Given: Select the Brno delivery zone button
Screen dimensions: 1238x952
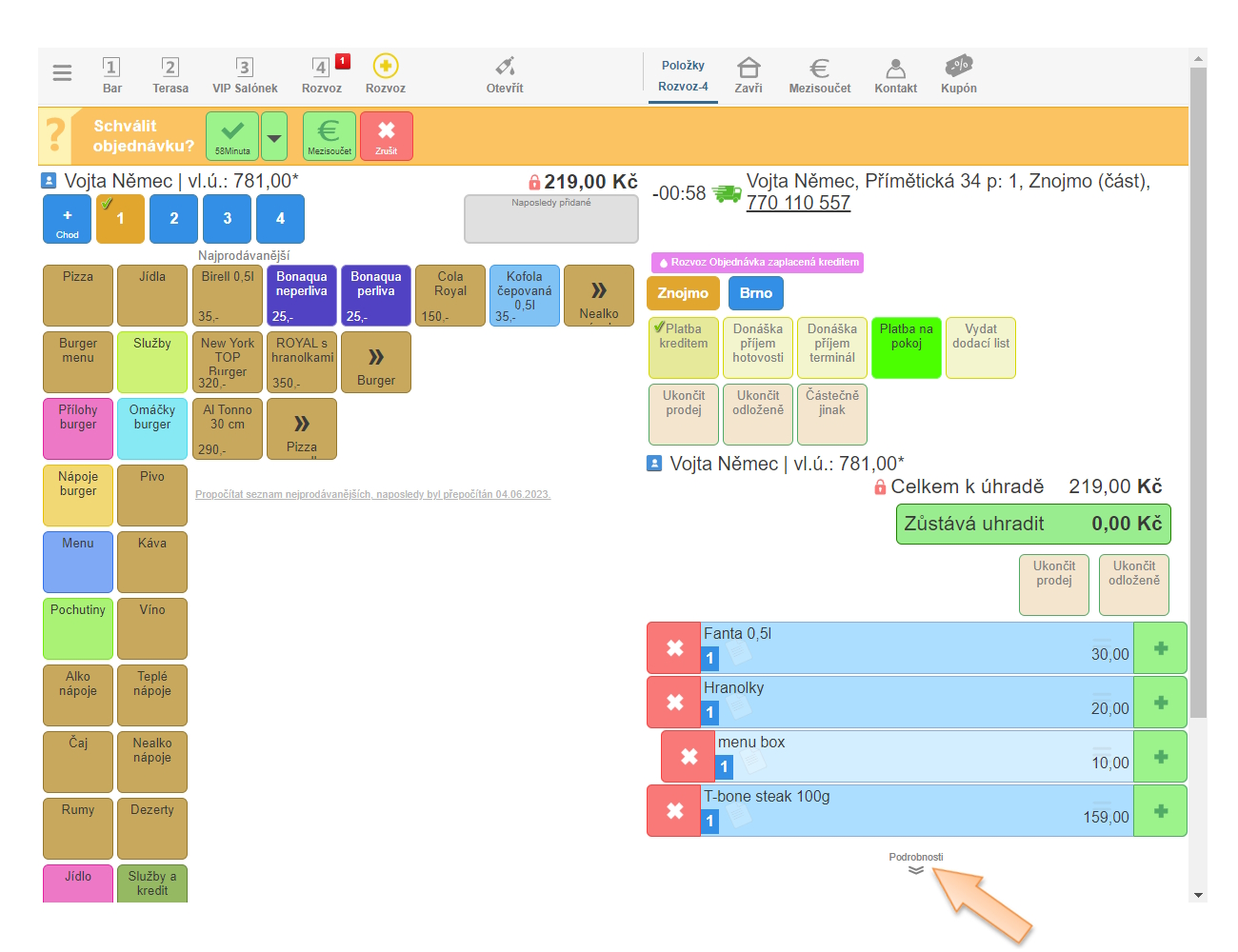Looking at the screenshot, I should 755,293.
